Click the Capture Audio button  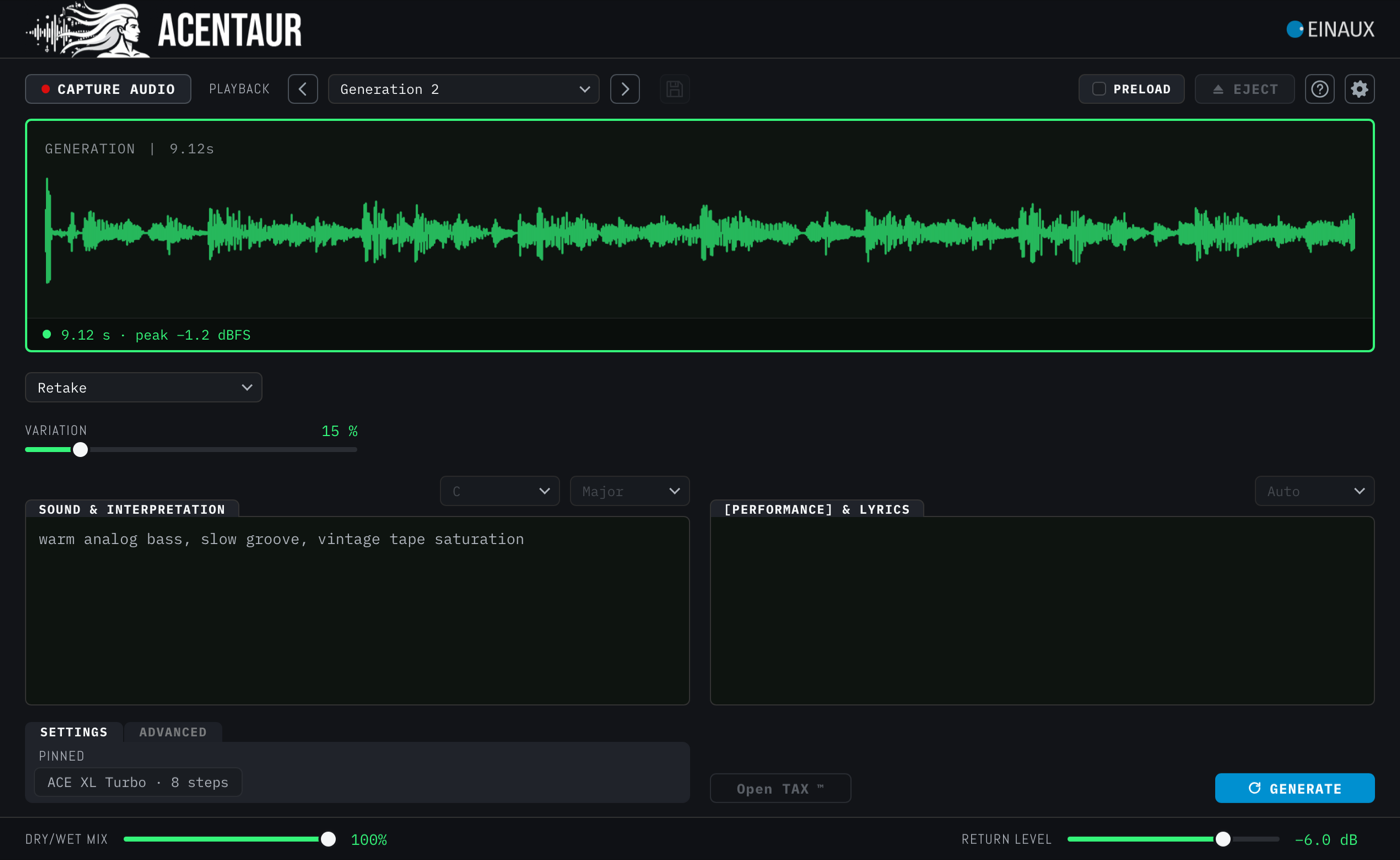click(x=108, y=89)
